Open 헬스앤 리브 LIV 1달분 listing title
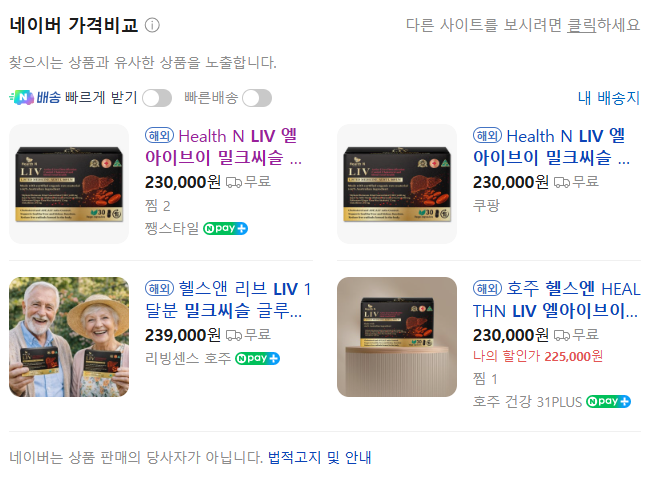The width and height of the screenshot is (657, 477). click(228, 300)
